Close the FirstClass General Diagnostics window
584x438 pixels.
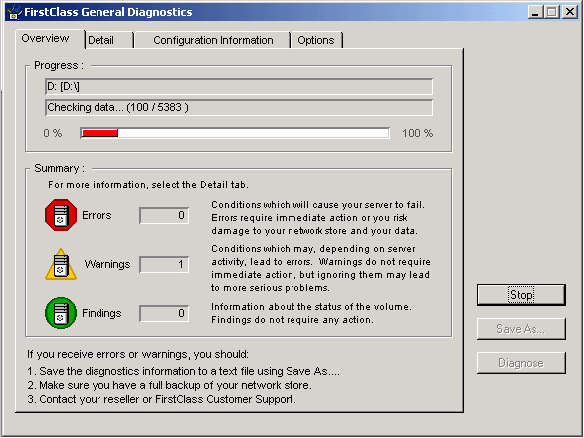pos(570,12)
